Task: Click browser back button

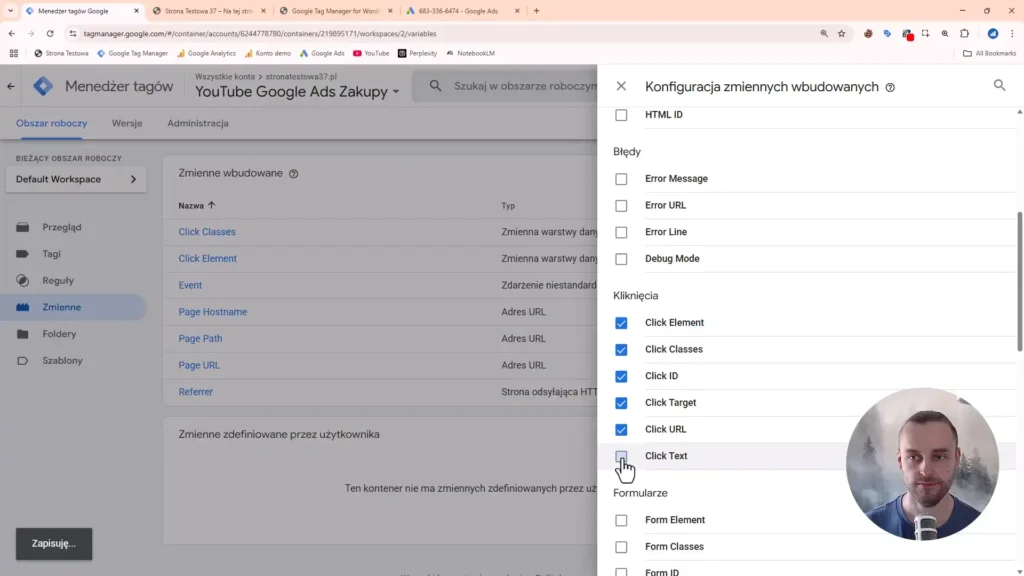Action: pyautogui.click(x=12, y=33)
